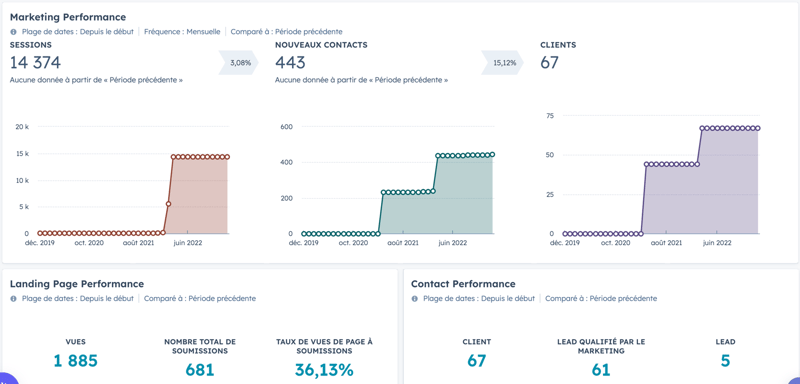Click "Comparé à : Période précédente" in Marketing Performance
The height and width of the screenshot is (384, 800).
pyautogui.click(x=286, y=32)
